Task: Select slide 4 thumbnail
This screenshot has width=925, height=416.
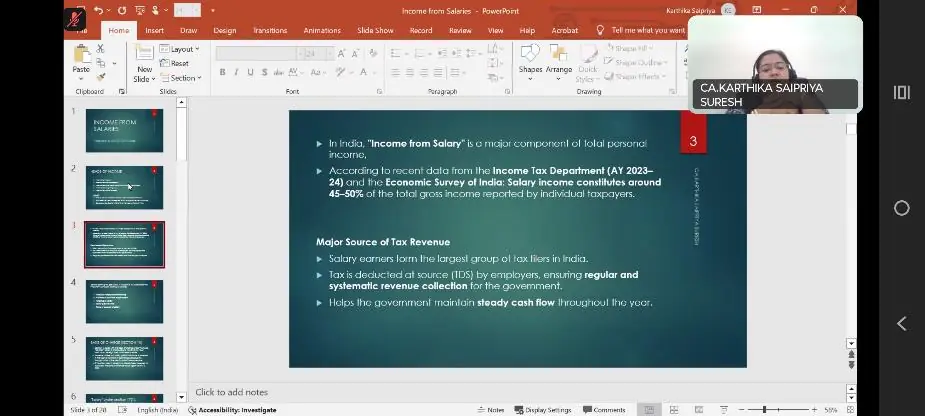Action: 124,301
